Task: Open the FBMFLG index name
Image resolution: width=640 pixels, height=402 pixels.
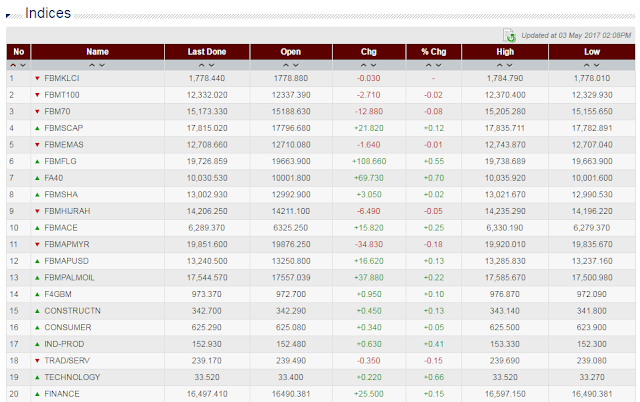Action: [60, 161]
